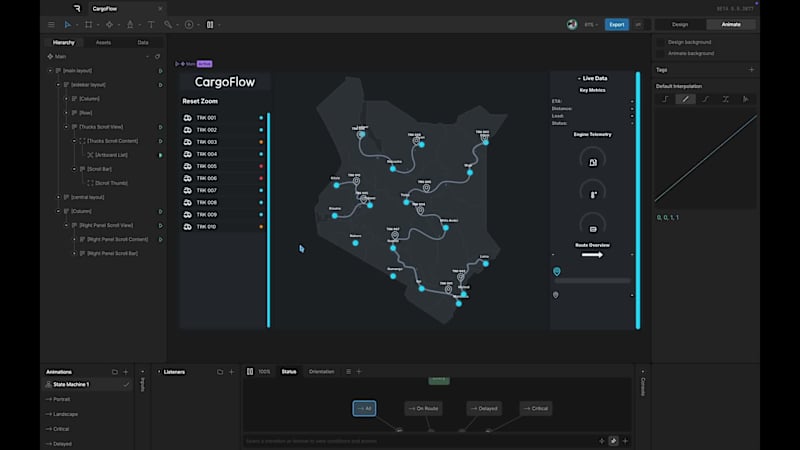Click the pin icon in transition bar

(613, 441)
